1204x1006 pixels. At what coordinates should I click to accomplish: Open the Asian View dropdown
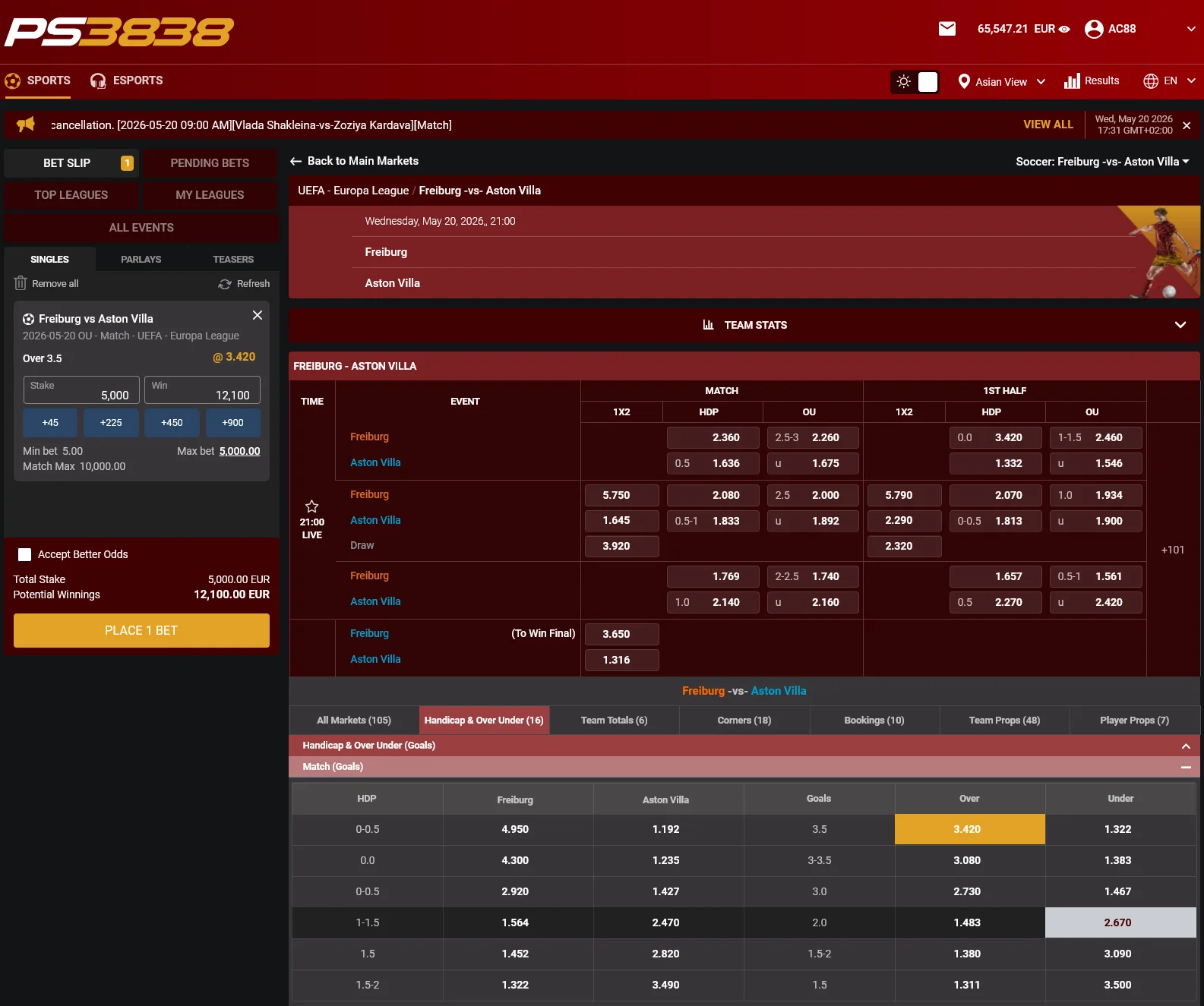click(1001, 82)
